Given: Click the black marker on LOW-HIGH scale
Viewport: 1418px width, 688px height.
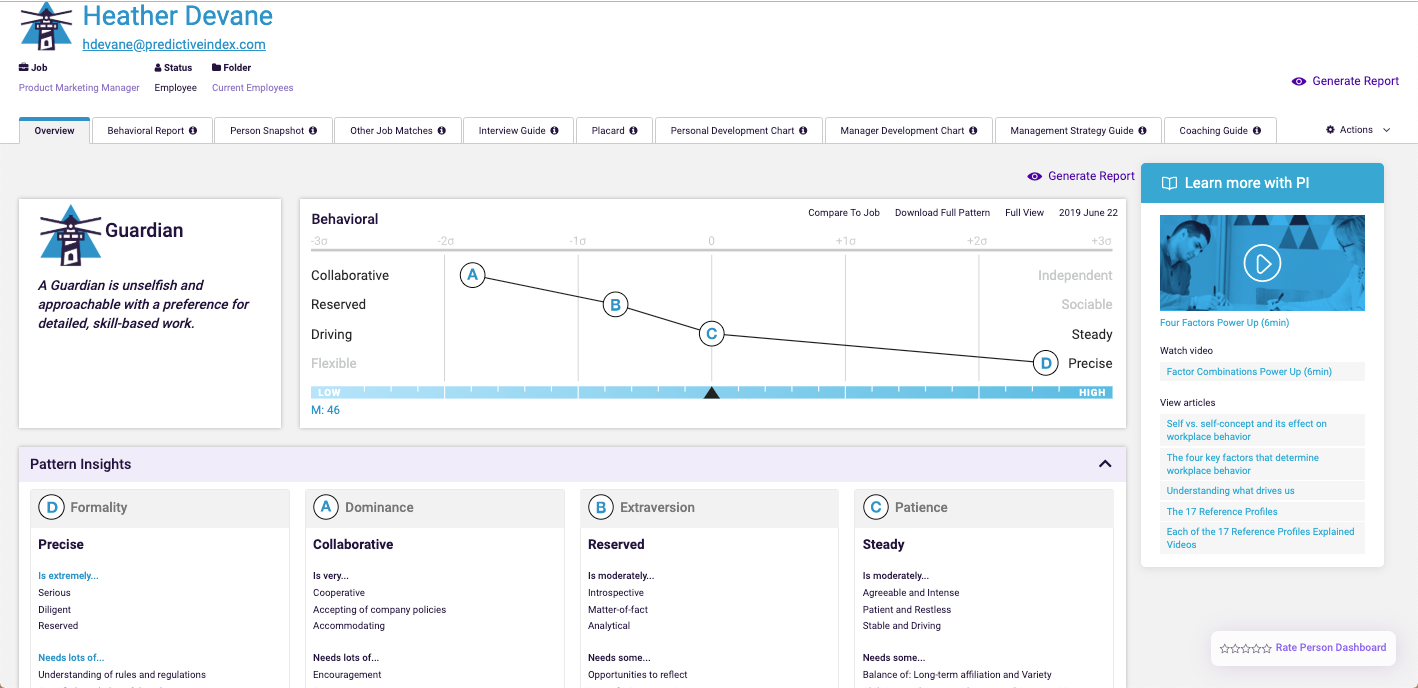Looking at the screenshot, I should (712, 393).
